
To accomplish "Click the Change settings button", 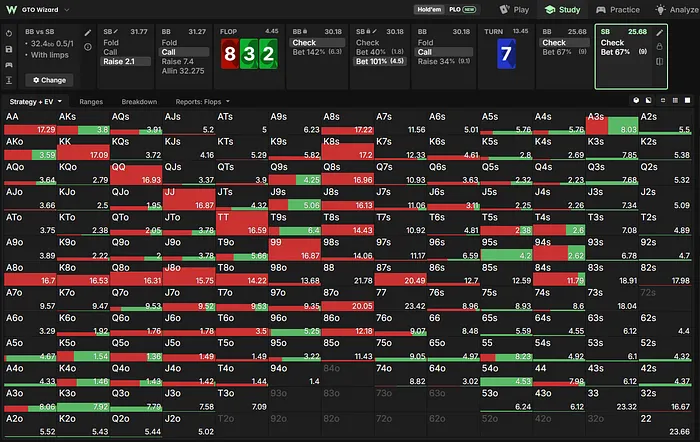I will [50, 80].
